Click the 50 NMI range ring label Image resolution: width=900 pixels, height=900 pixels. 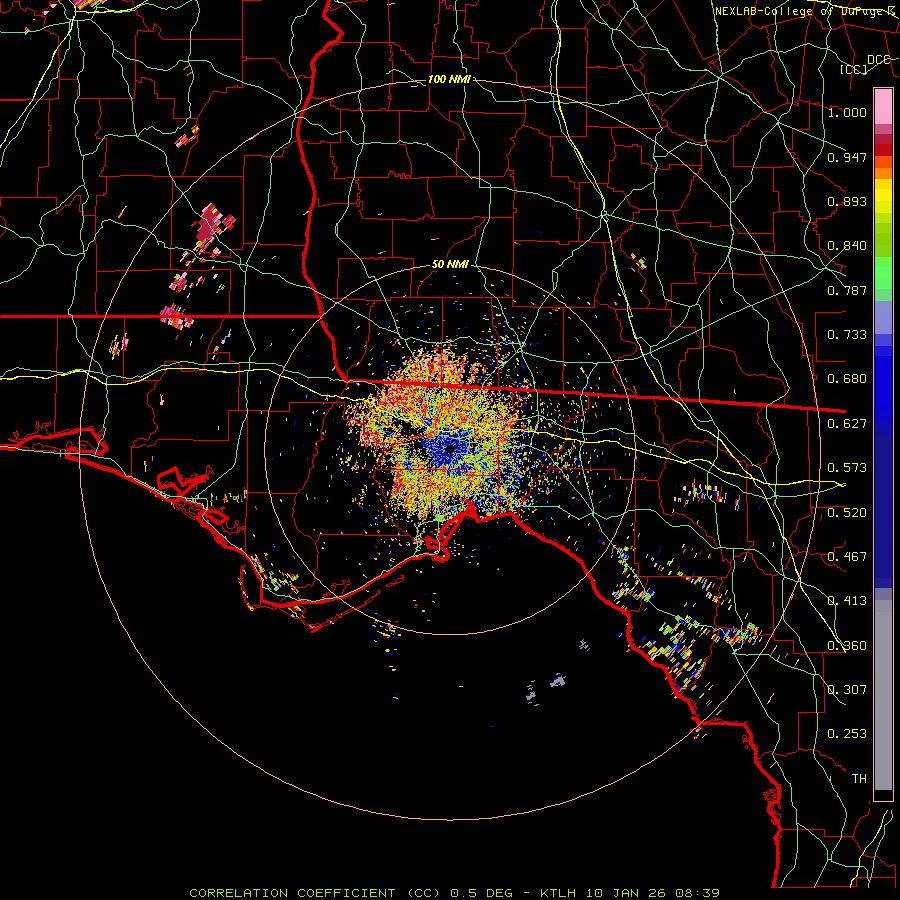tap(450, 264)
